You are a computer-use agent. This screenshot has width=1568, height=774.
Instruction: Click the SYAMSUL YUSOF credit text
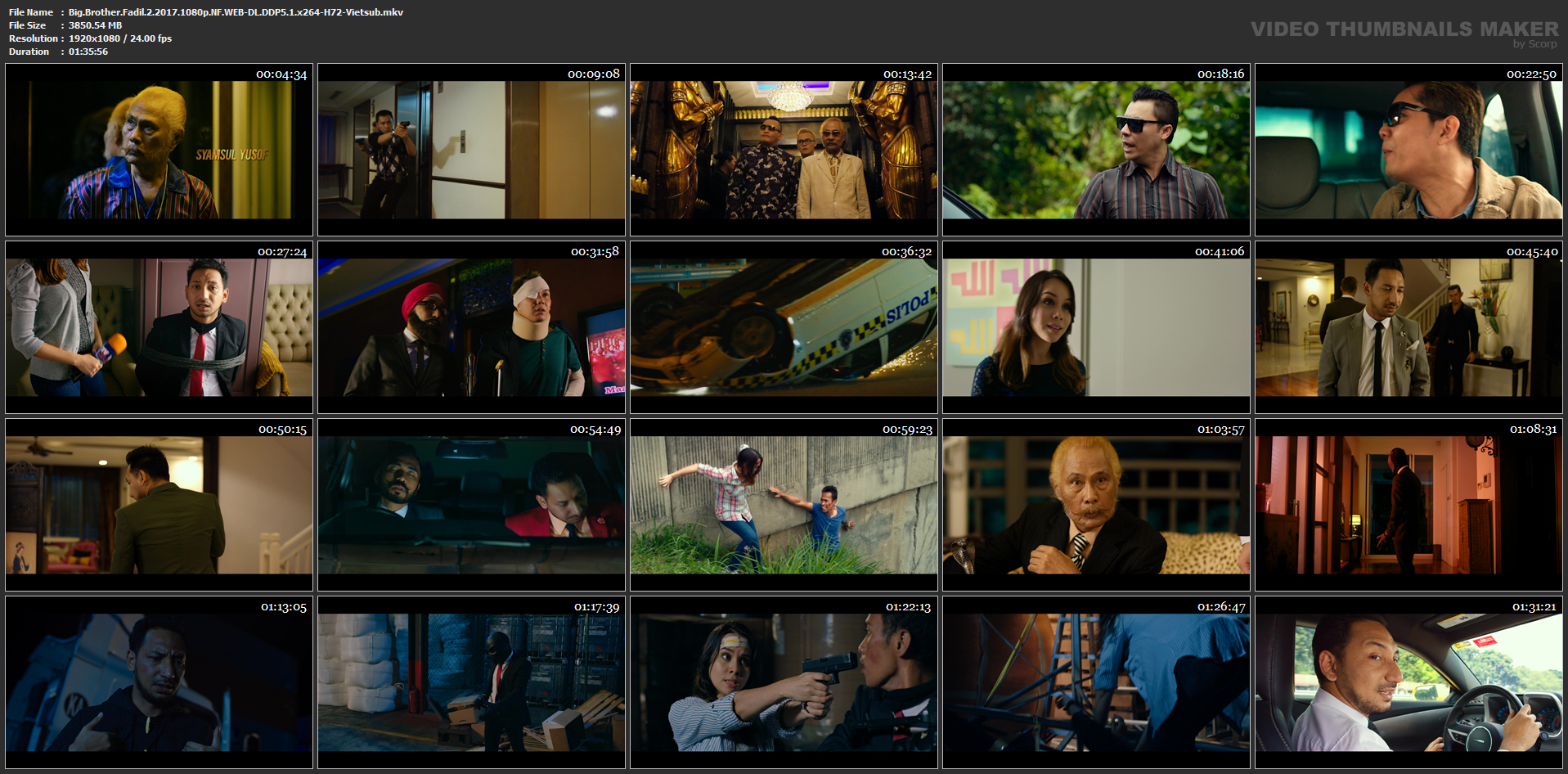[231, 154]
